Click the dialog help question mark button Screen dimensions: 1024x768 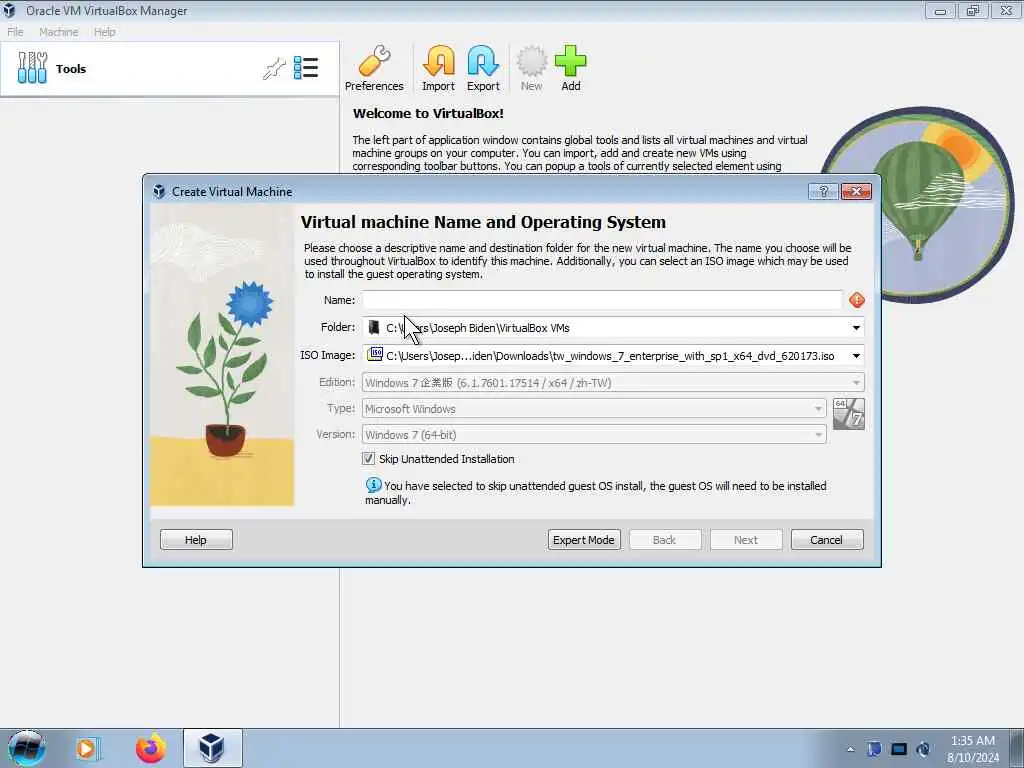click(x=823, y=191)
